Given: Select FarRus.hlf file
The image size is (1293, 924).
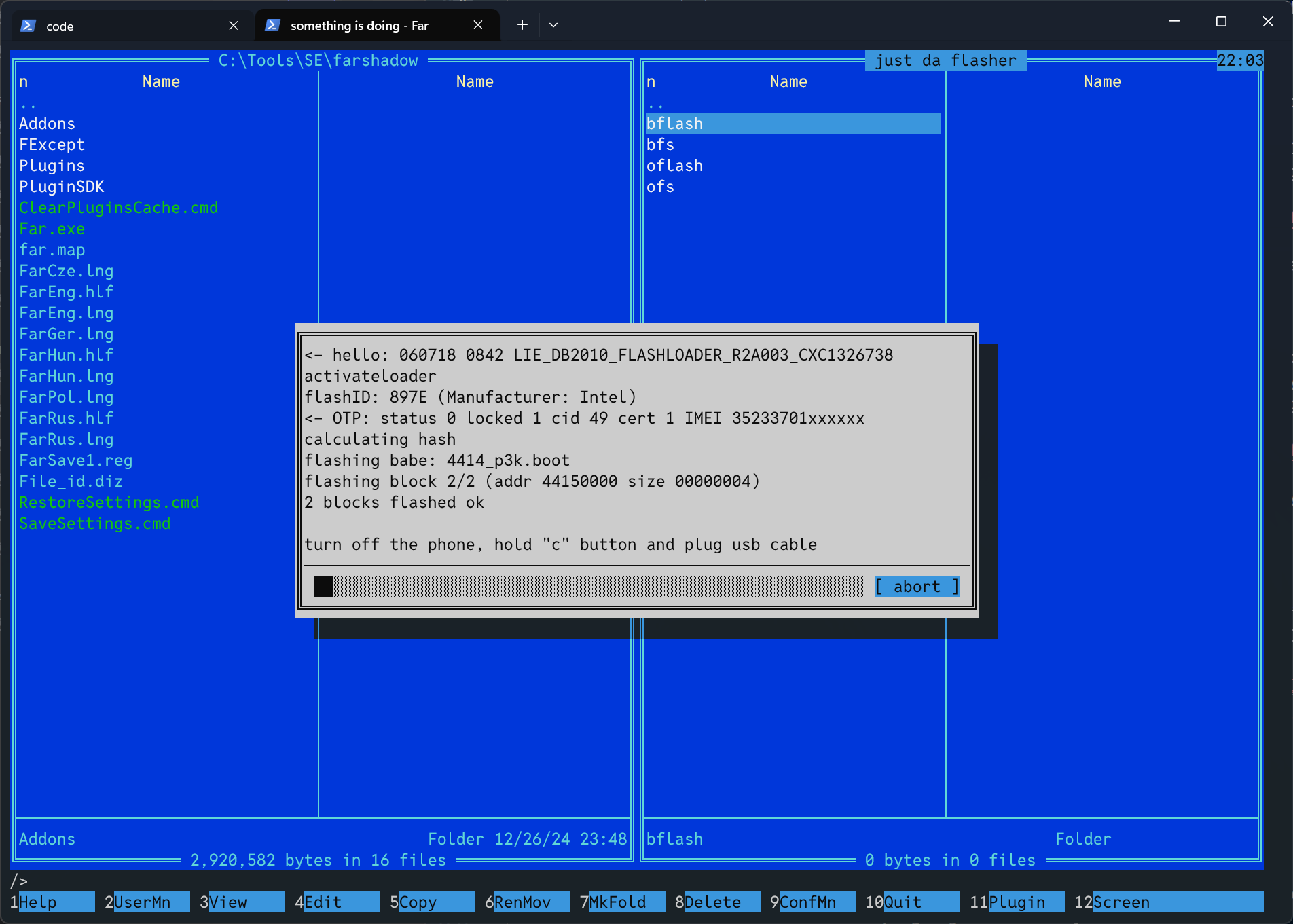Looking at the screenshot, I should click(66, 418).
